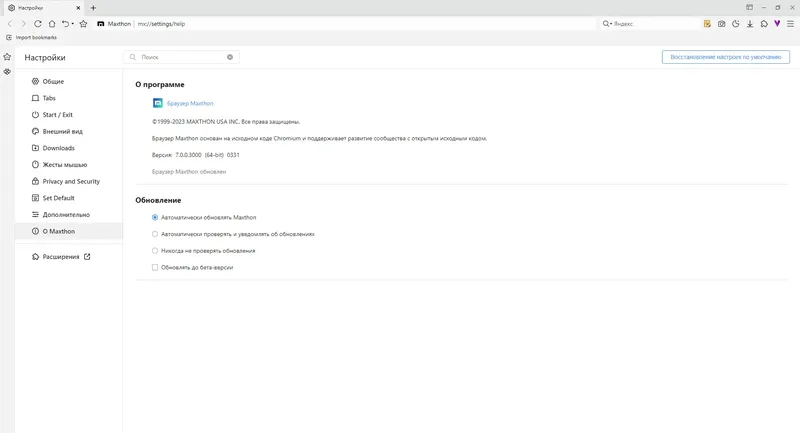Click the Maxnote notes icon in toolbar
The height and width of the screenshot is (433, 800).
click(x=707, y=23)
